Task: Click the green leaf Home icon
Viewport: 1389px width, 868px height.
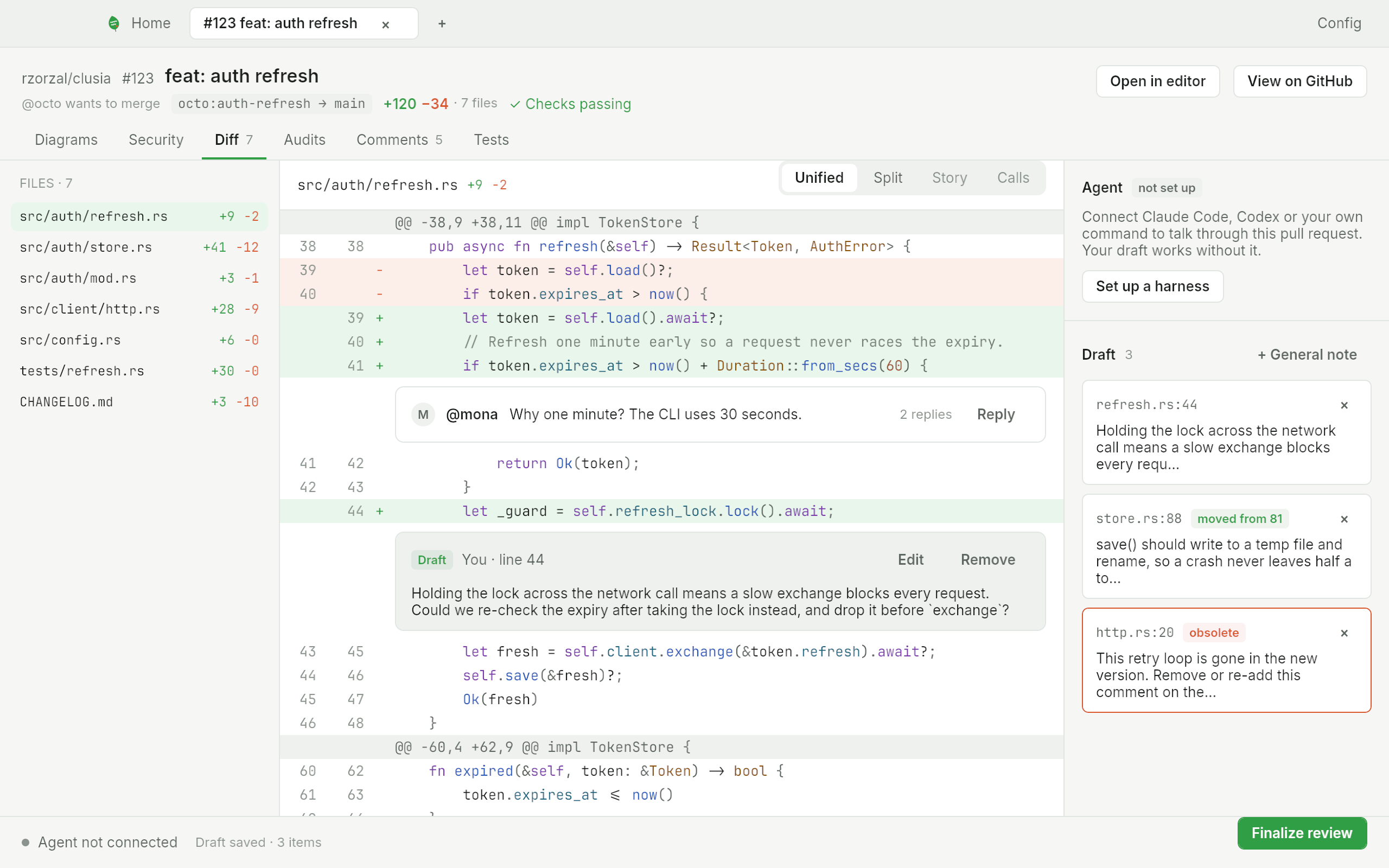Action: coord(113,23)
